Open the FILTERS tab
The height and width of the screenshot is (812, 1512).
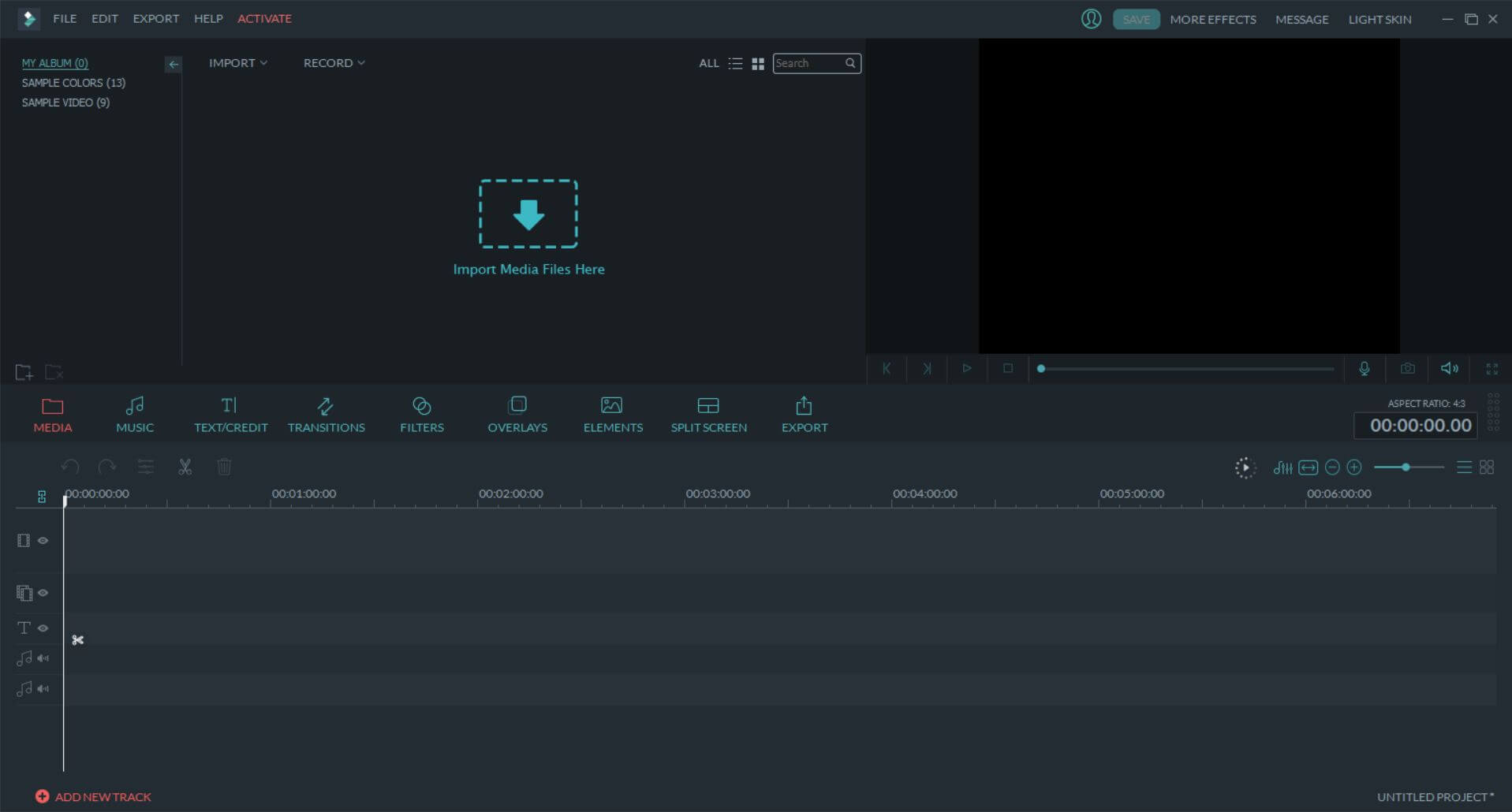422,415
